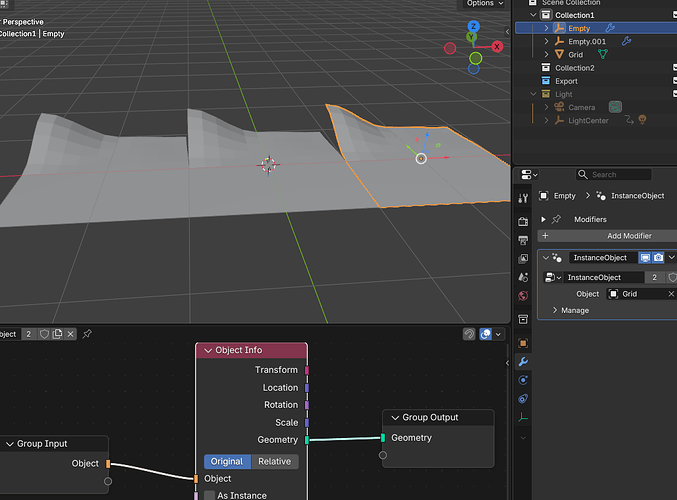Screen dimensions: 677x500
Task: Click the Z axis on viewport gizmo
Action: pyautogui.click(x=474, y=26)
